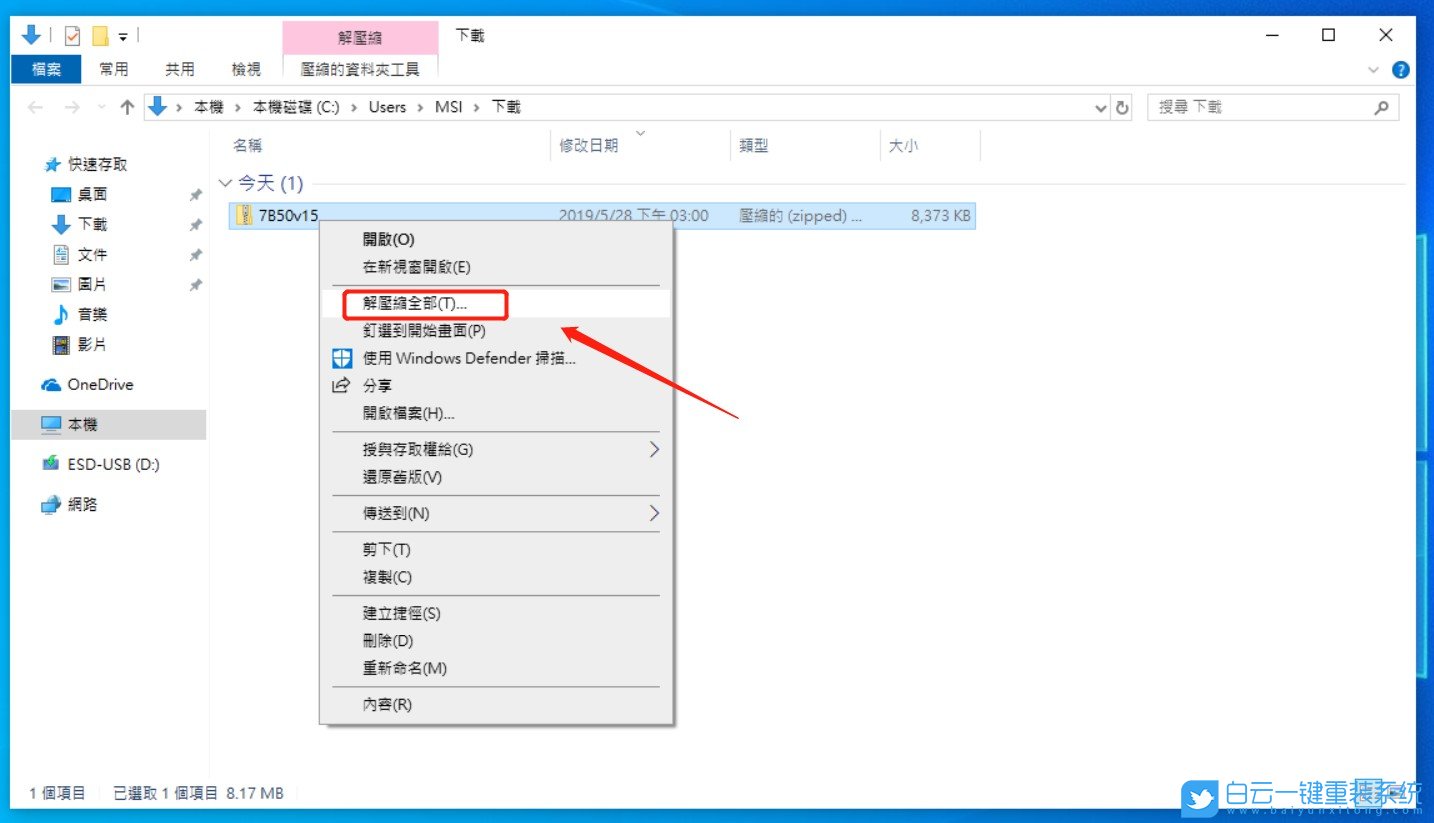1434x823 pixels.
Task: Click the properties icon in quick access toolbar
Action: click(72, 36)
